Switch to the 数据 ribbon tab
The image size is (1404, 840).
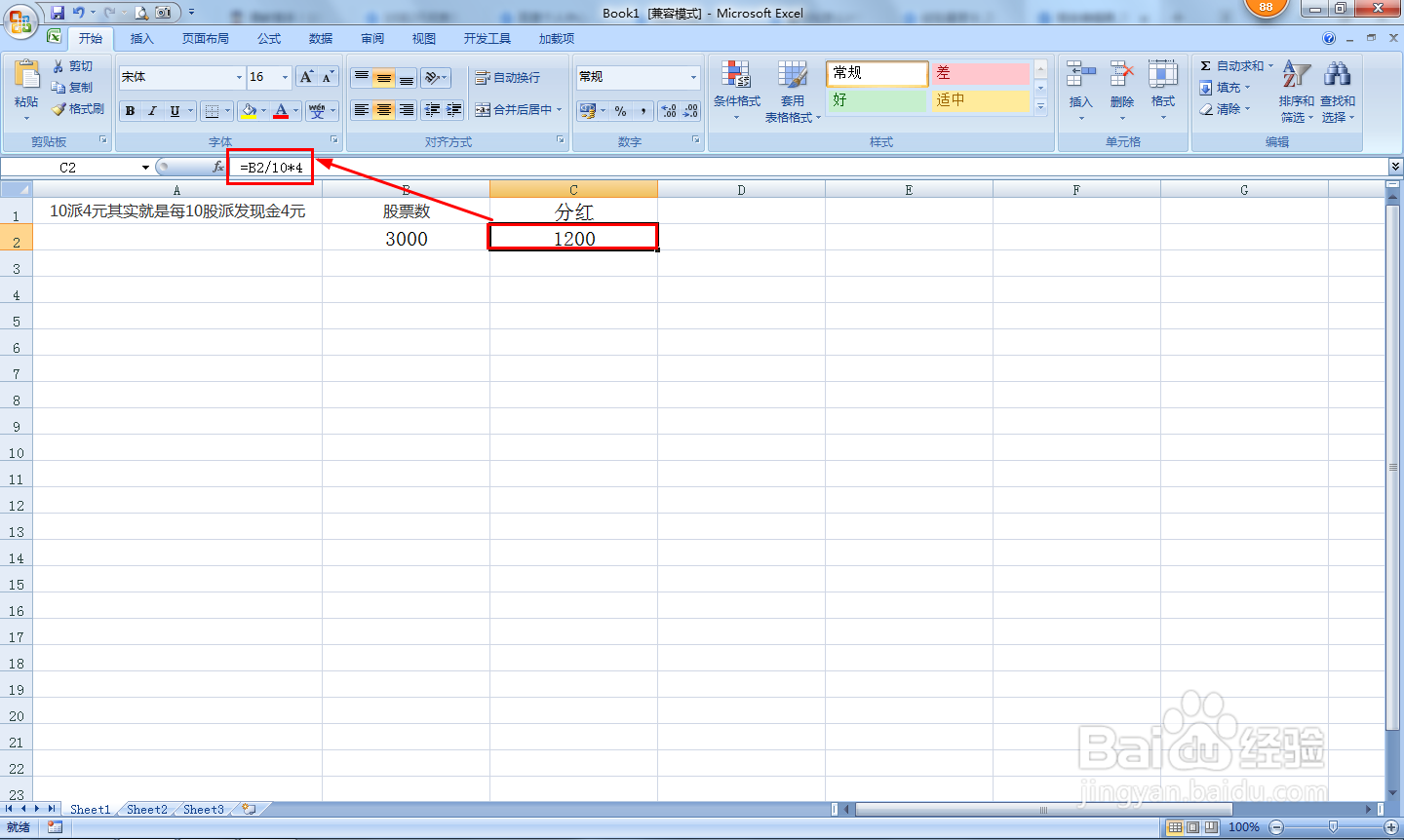pos(321,38)
